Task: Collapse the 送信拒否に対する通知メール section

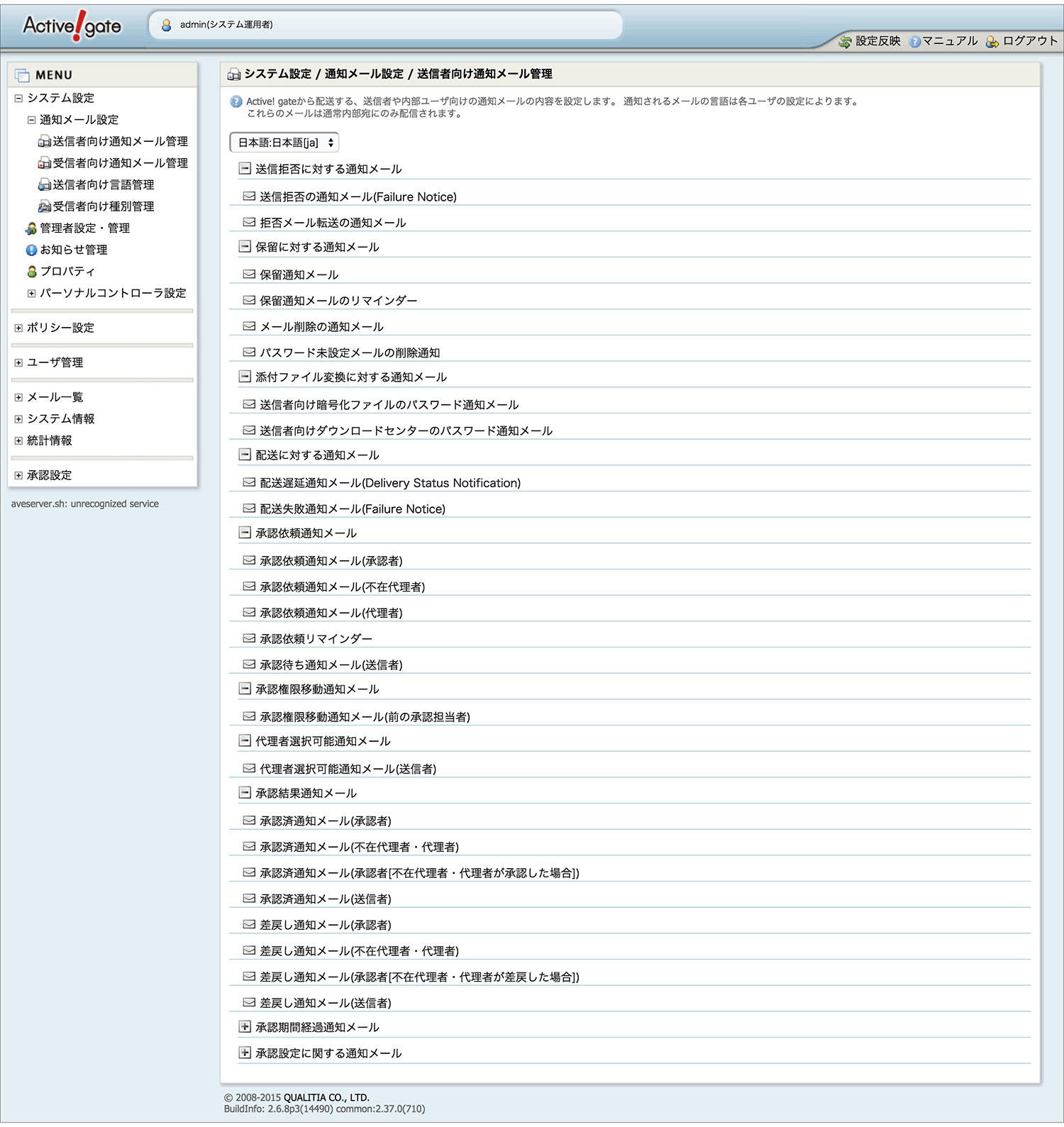Action: point(245,168)
